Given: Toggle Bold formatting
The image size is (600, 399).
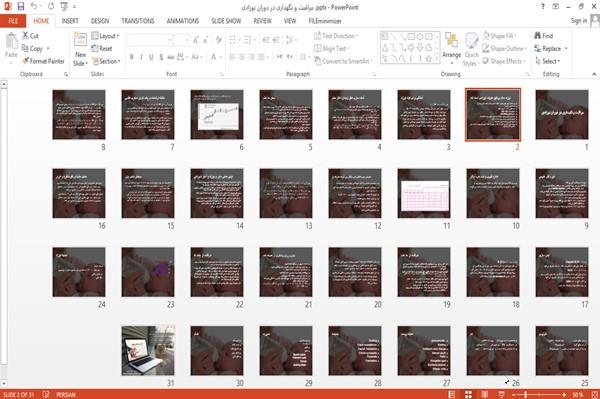Looking at the screenshot, I should pyautogui.click(x=132, y=57).
